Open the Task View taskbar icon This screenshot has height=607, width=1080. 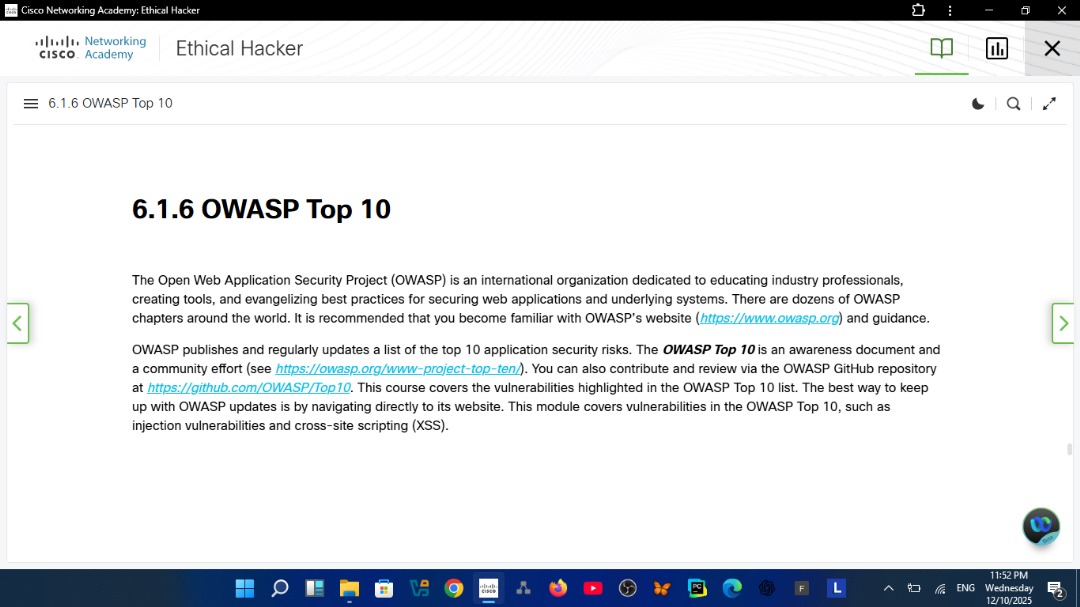point(315,588)
